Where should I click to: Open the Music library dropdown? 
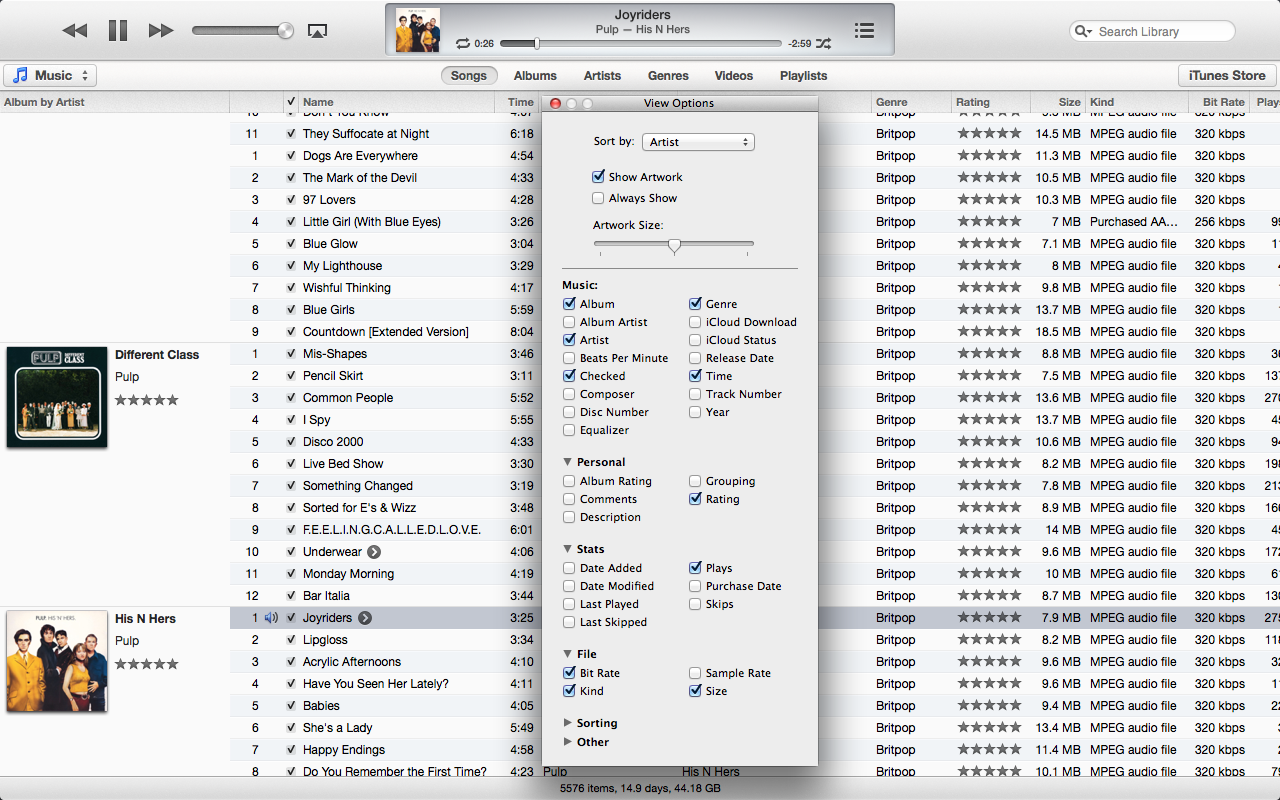pos(50,75)
